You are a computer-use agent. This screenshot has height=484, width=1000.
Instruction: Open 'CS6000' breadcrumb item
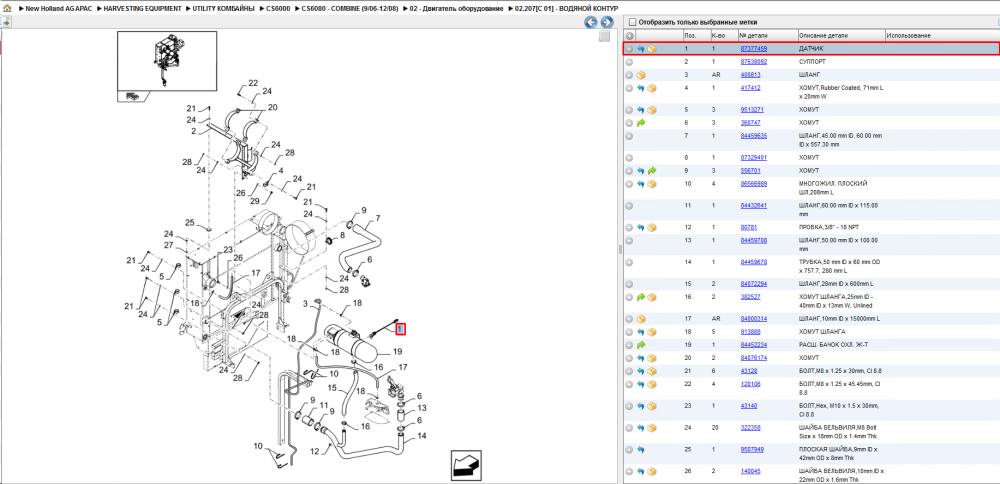click(278, 8)
